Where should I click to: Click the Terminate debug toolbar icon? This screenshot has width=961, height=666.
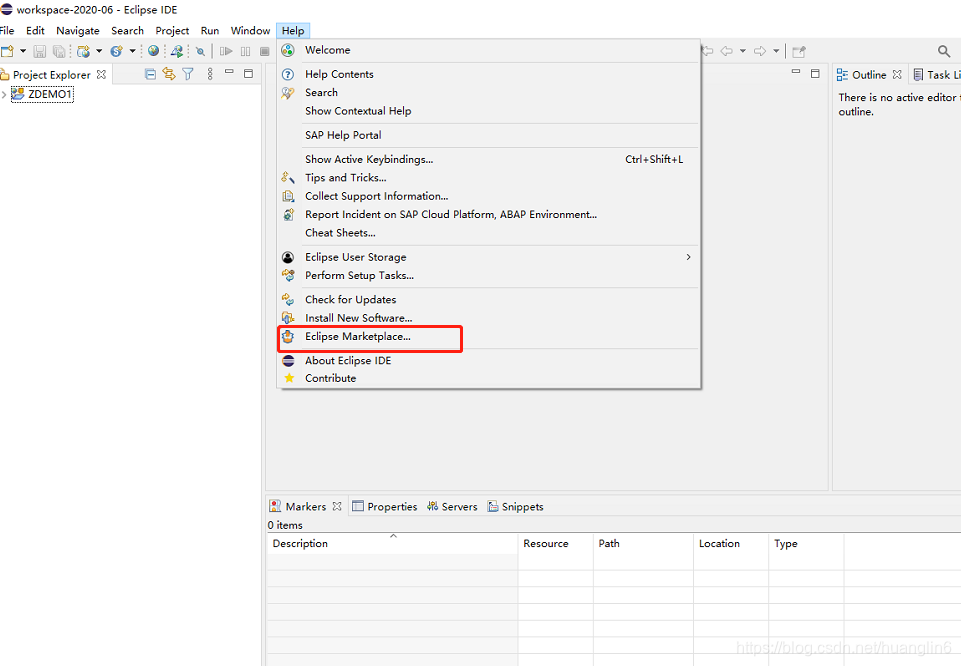coord(265,51)
